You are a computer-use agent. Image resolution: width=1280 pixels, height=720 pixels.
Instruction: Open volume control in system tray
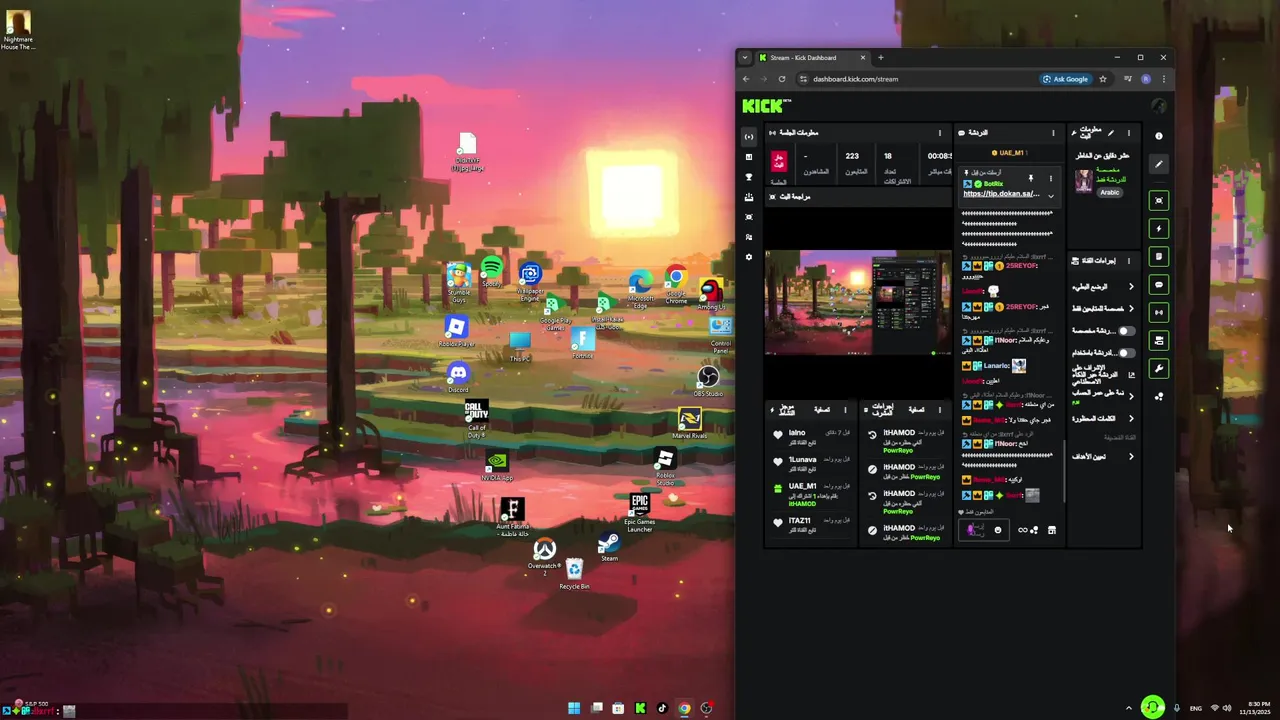1227,709
